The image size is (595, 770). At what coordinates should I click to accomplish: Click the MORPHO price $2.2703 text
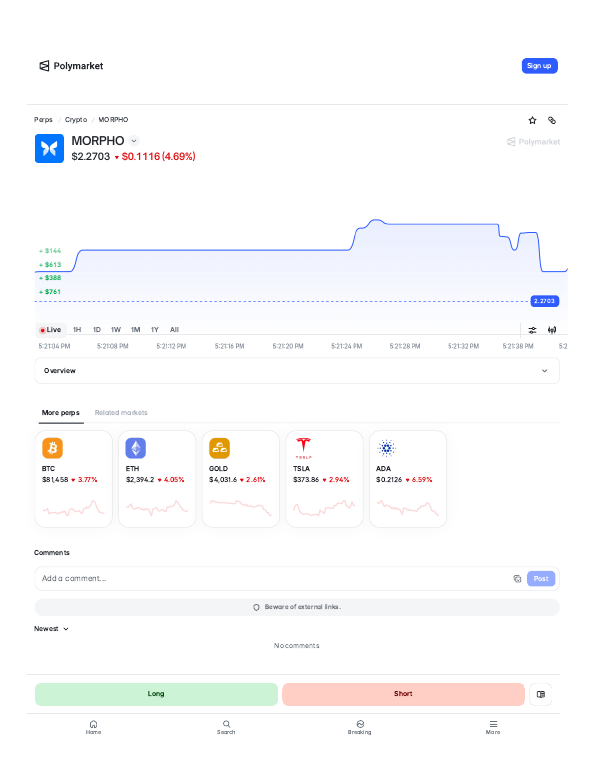pyautogui.click(x=91, y=157)
